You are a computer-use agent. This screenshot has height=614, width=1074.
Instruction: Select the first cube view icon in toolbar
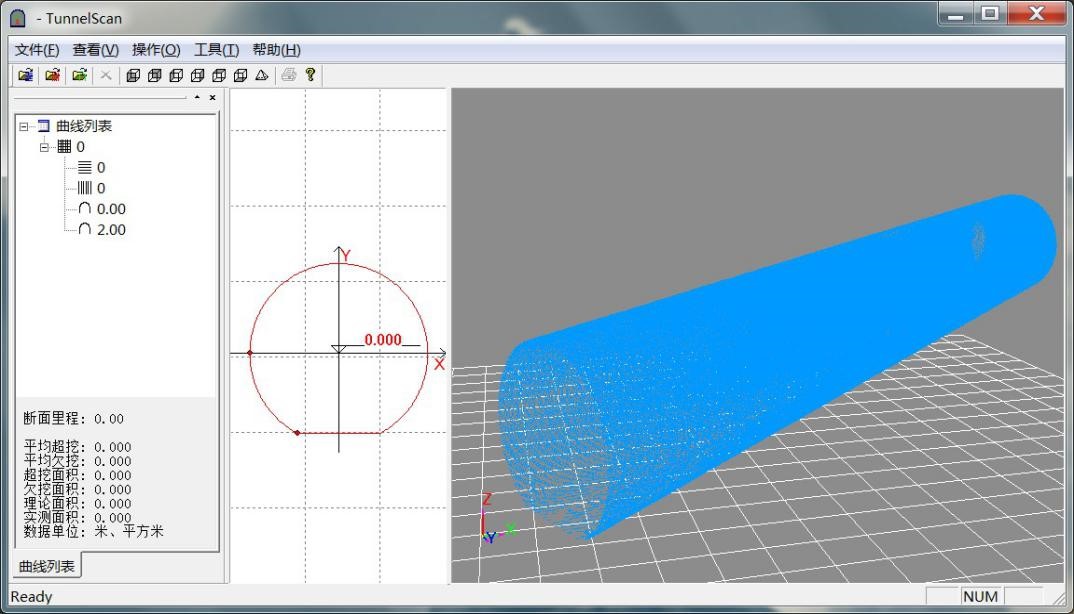click(x=134, y=75)
